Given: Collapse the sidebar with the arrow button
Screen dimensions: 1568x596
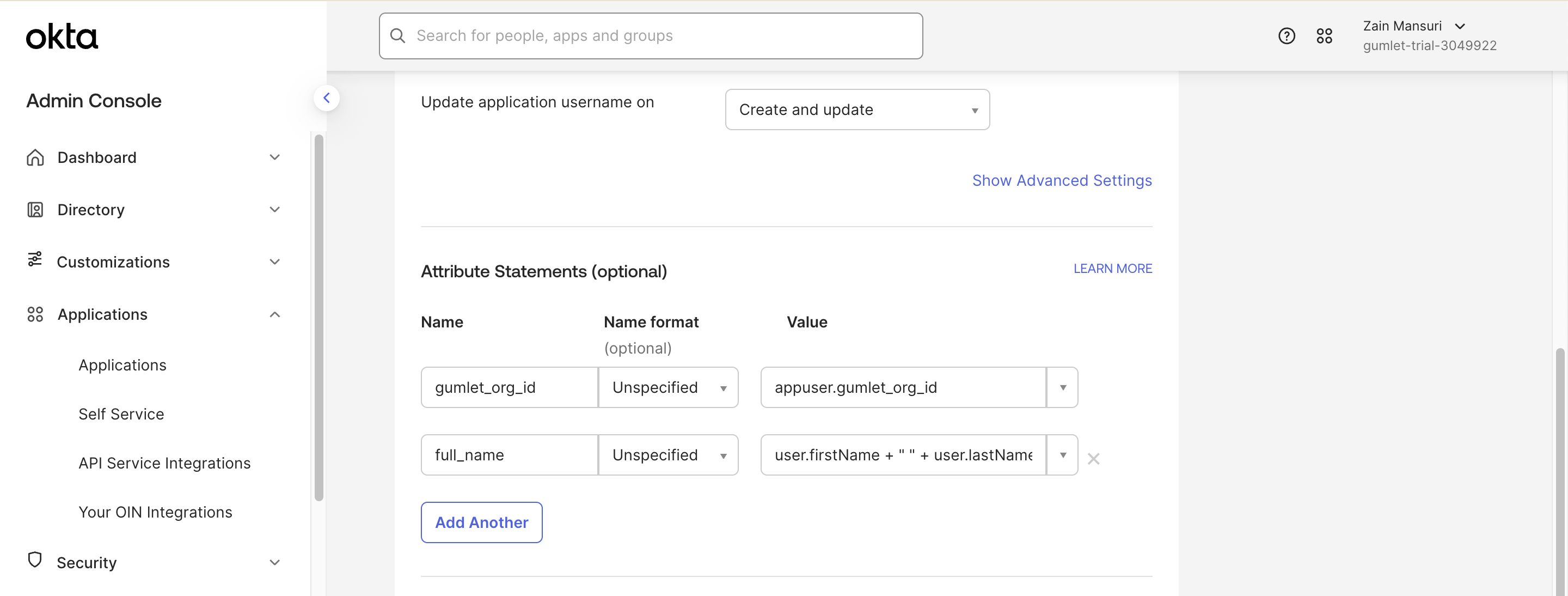Looking at the screenshot, I should 326,98.
